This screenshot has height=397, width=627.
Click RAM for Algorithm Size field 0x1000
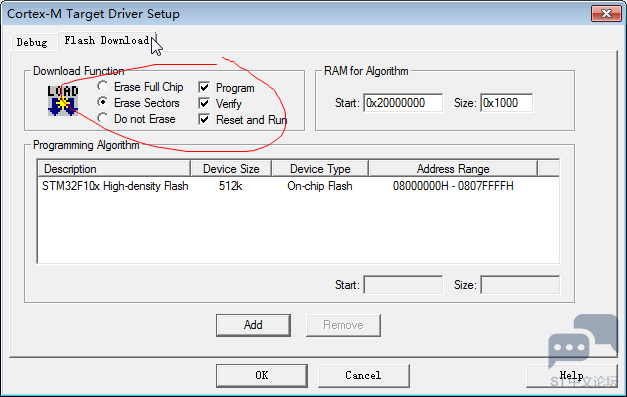pos(507,103)
